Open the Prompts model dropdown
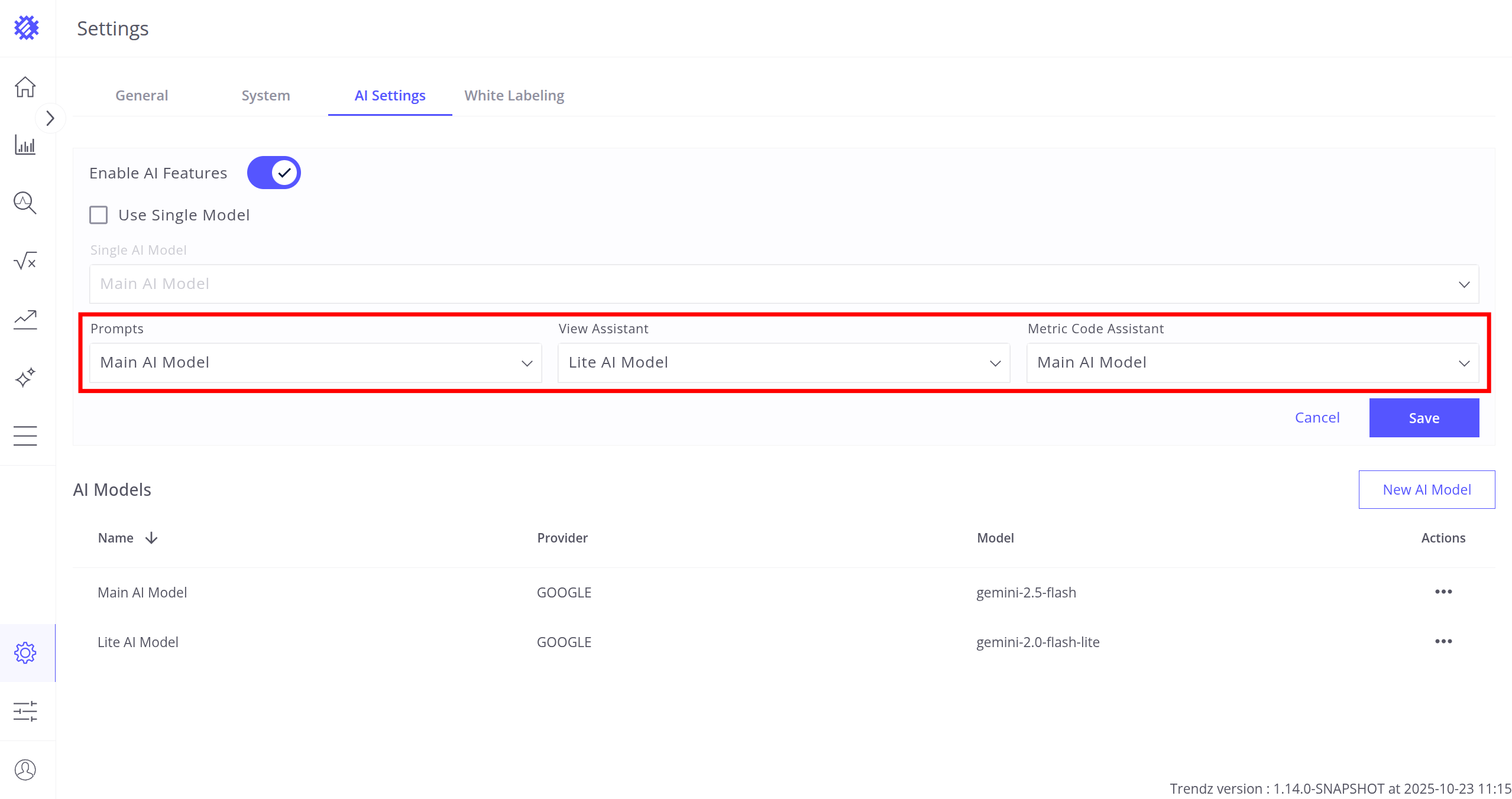 click(315, 363)
